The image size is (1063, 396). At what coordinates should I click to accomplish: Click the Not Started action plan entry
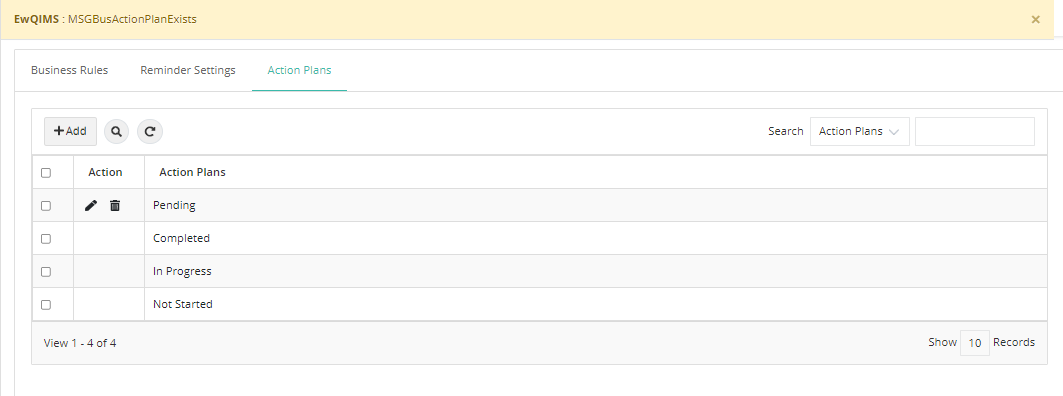[183, 304]
